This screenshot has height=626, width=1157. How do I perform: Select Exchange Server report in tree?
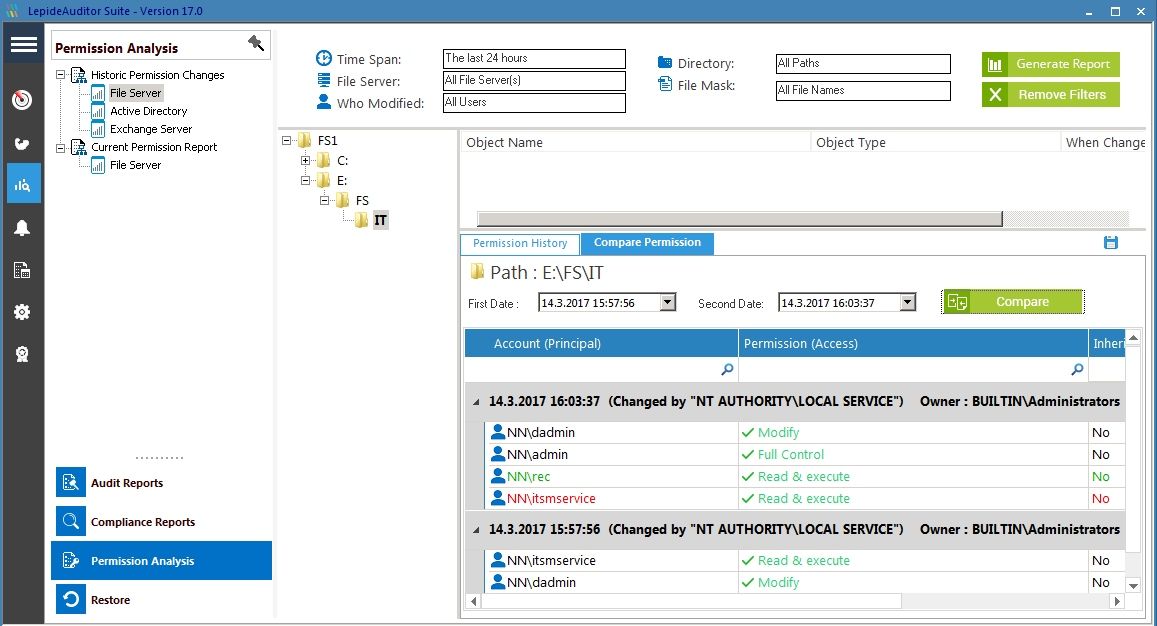click(151, 129)
